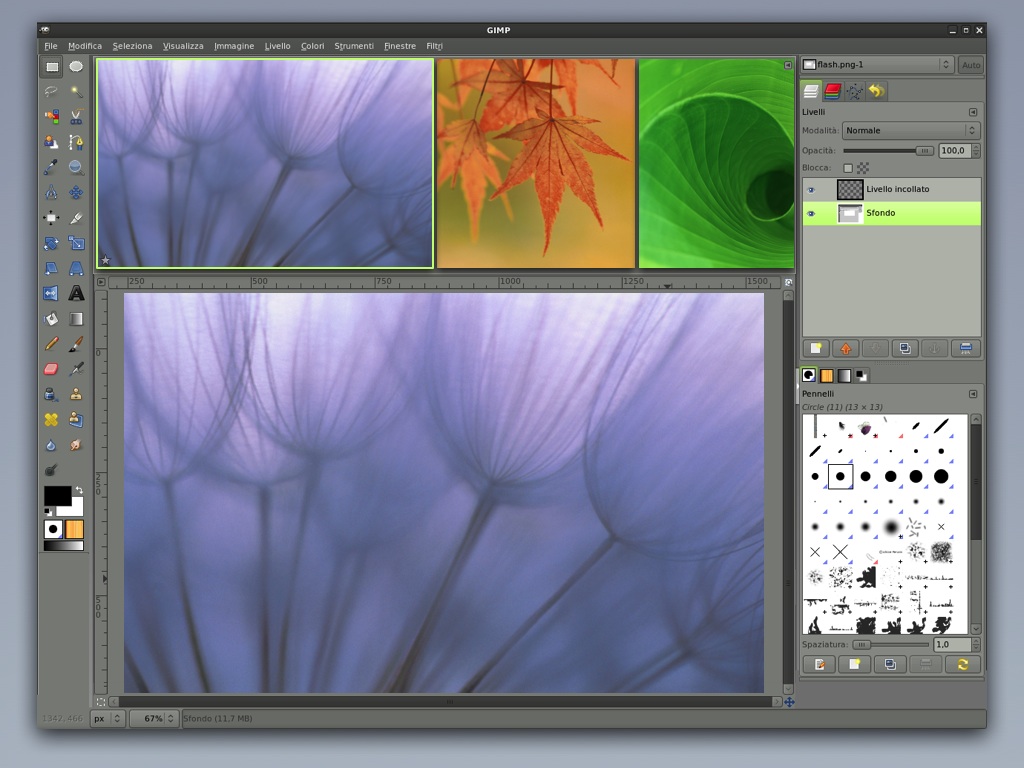
Task: Click the Auto button above the Livelli panel
Action: [x=969, y=64]
